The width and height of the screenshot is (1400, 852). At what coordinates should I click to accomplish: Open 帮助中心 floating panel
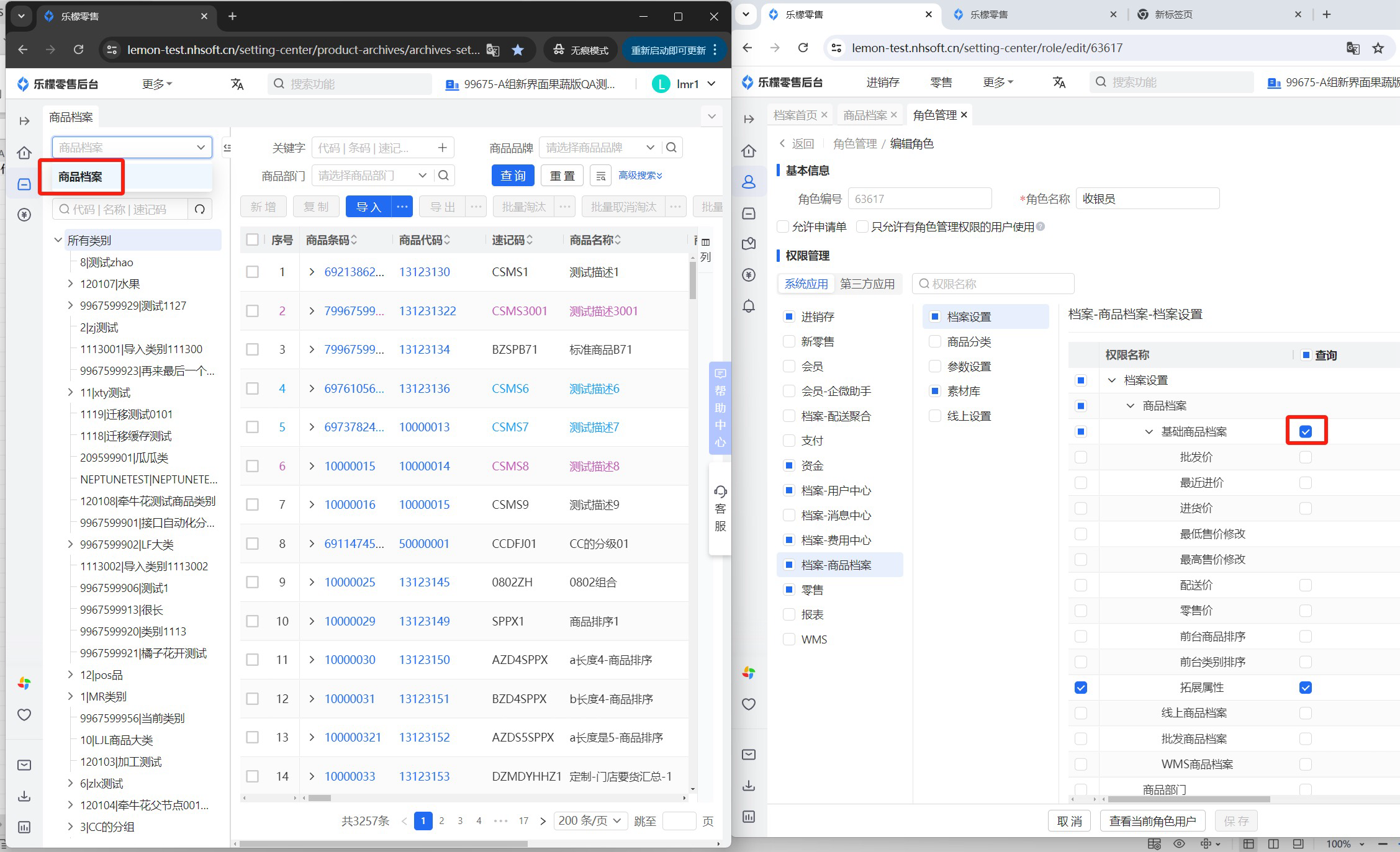[720, 408]
